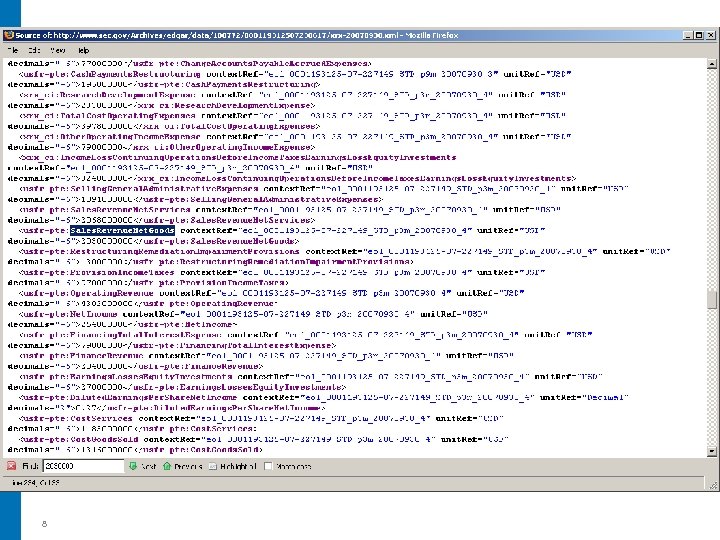
Task: Click the usfr-pte:OperatingRevenue opening tag
Action: pyautogui.click(x=86, y=293)
